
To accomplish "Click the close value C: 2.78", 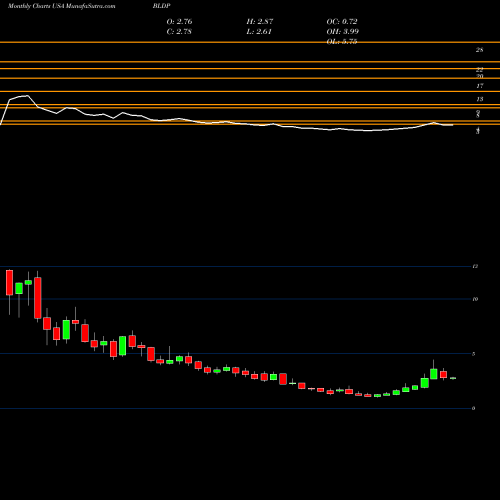I will click(179, 31).
